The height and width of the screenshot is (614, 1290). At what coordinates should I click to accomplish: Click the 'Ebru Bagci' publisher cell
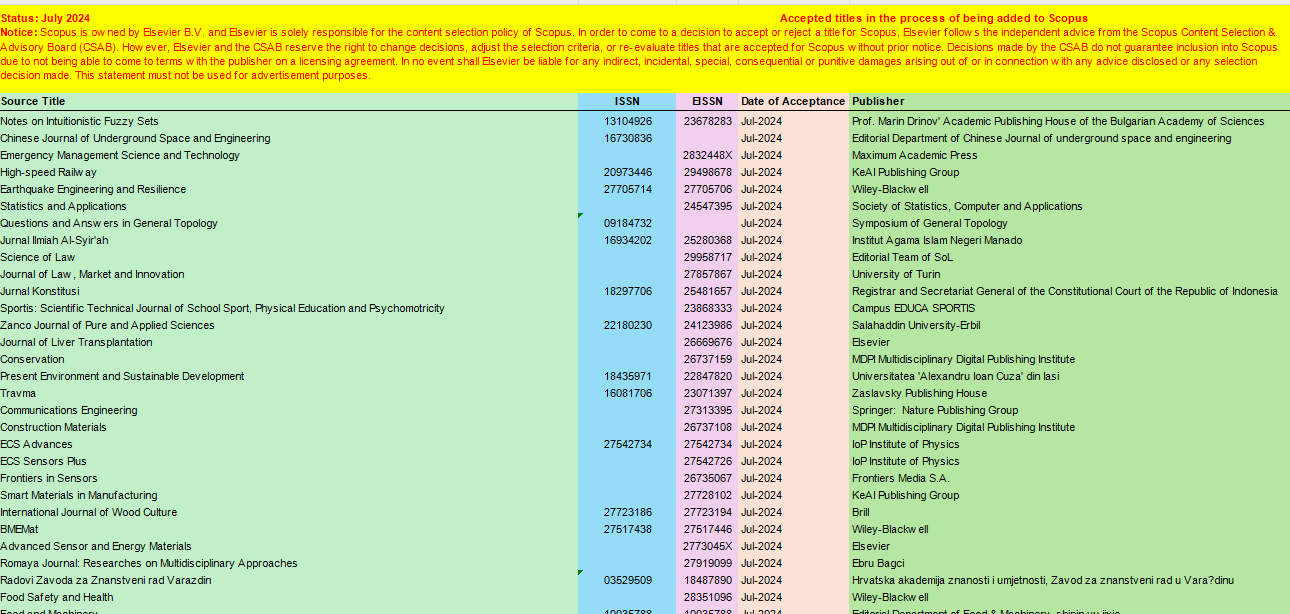[x=1069, y=563]
